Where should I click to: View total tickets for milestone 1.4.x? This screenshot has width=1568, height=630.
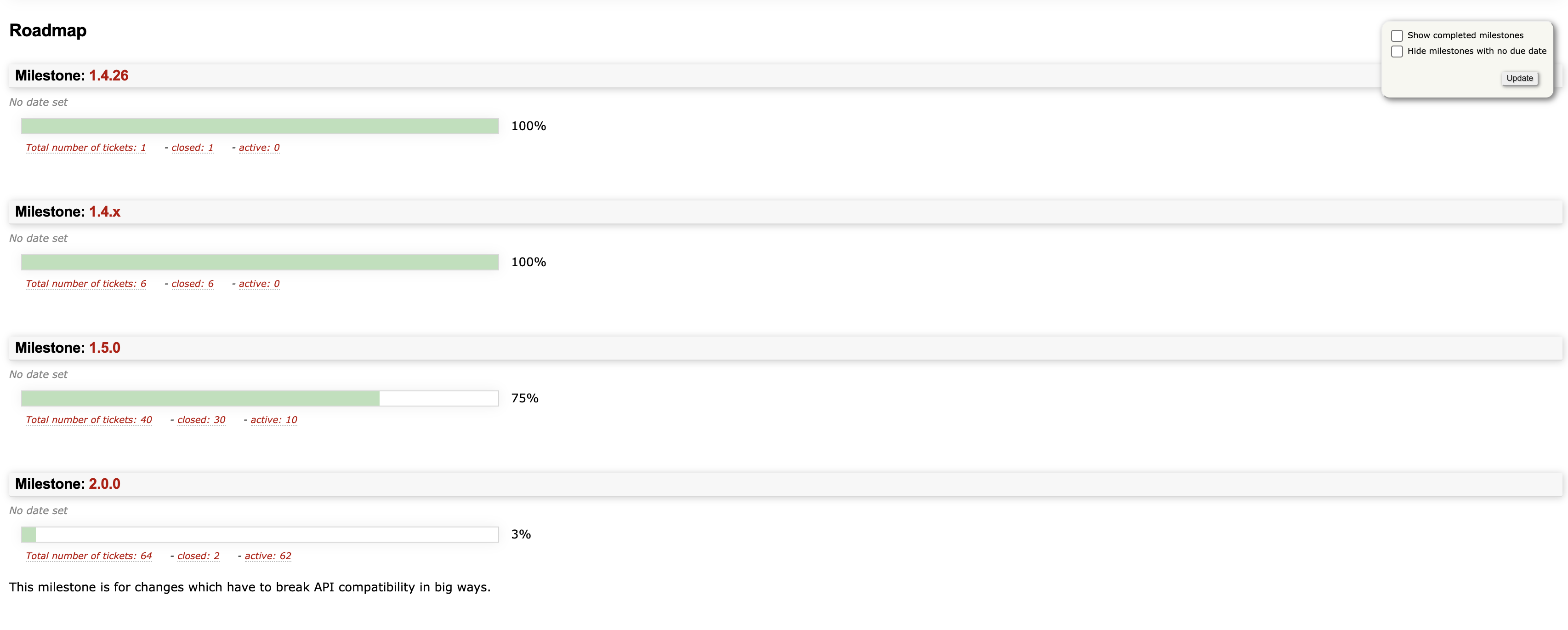click(85, 283)
